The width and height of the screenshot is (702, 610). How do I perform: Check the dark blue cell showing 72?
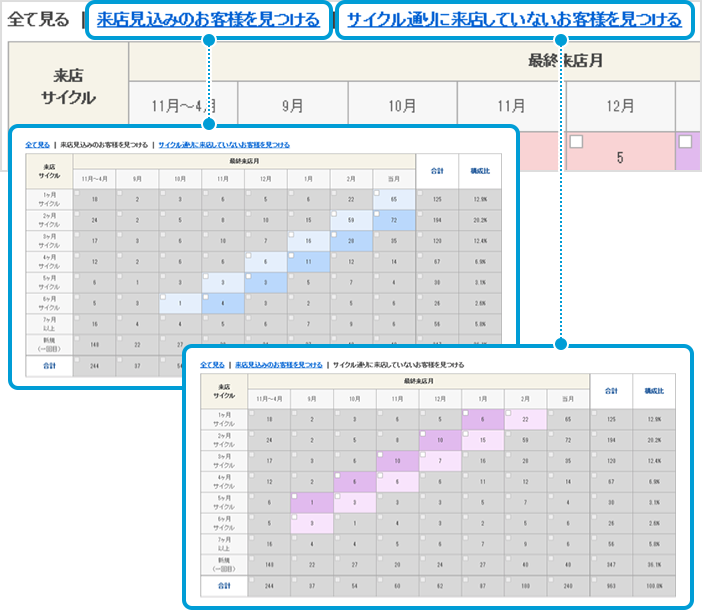[395, 219]
